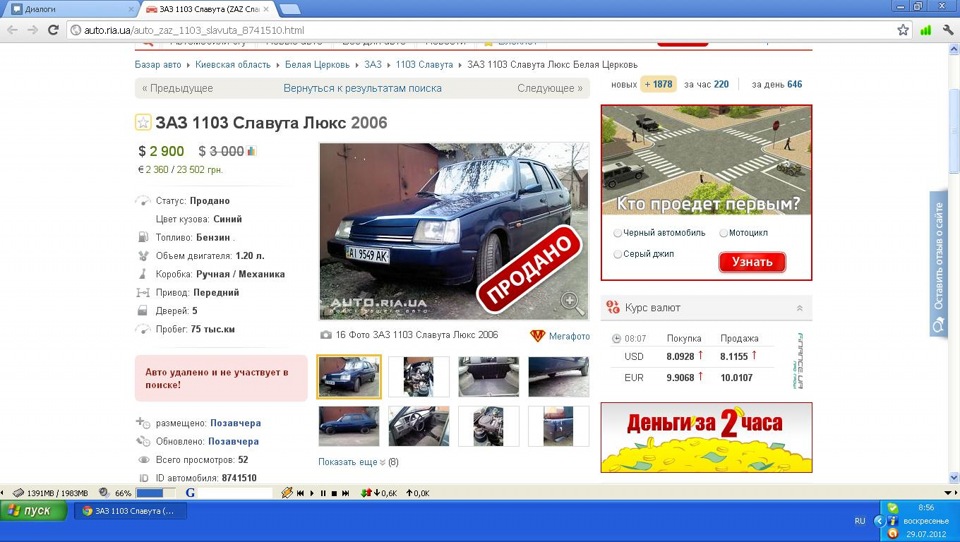Click Базар авто breadcrumb
Image resolution: width=960 pixels, height=542 pixels.
158,64
